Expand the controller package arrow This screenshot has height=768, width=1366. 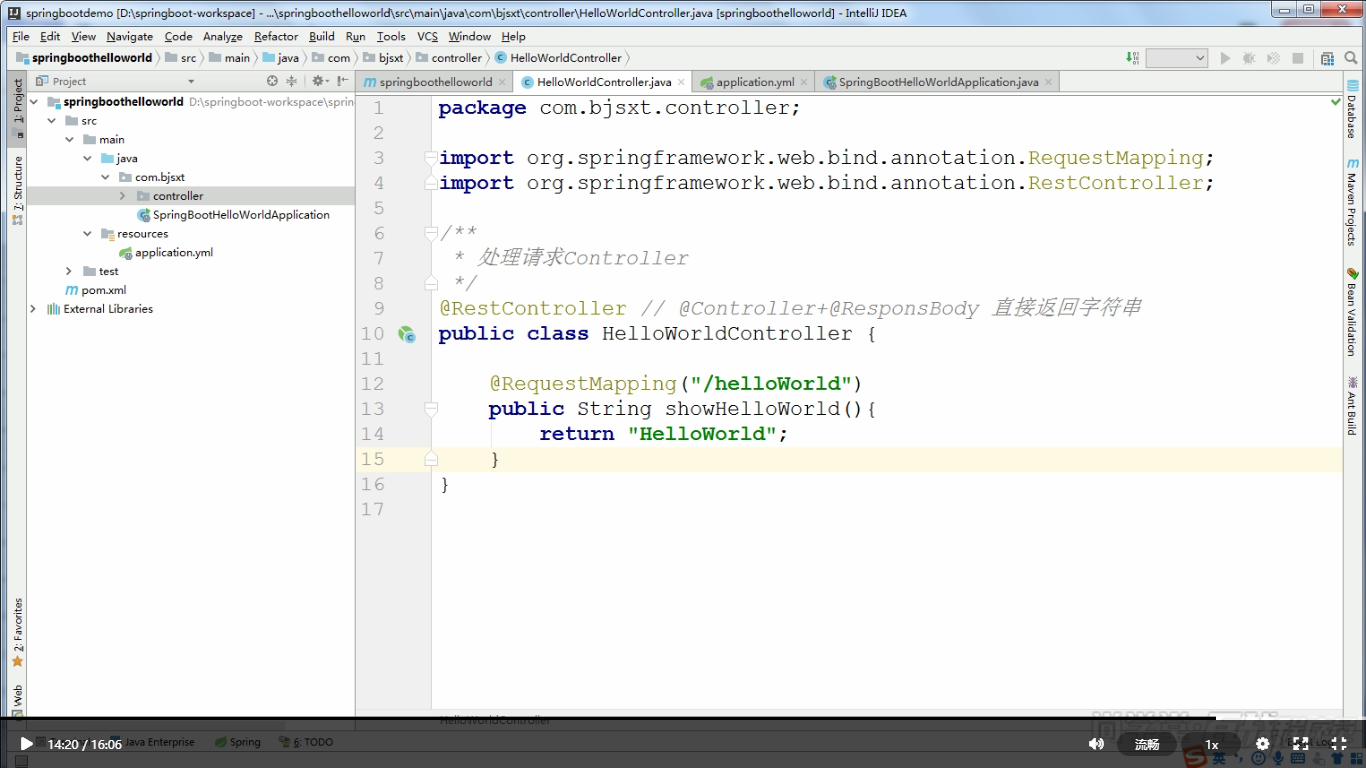pos(123,196)
